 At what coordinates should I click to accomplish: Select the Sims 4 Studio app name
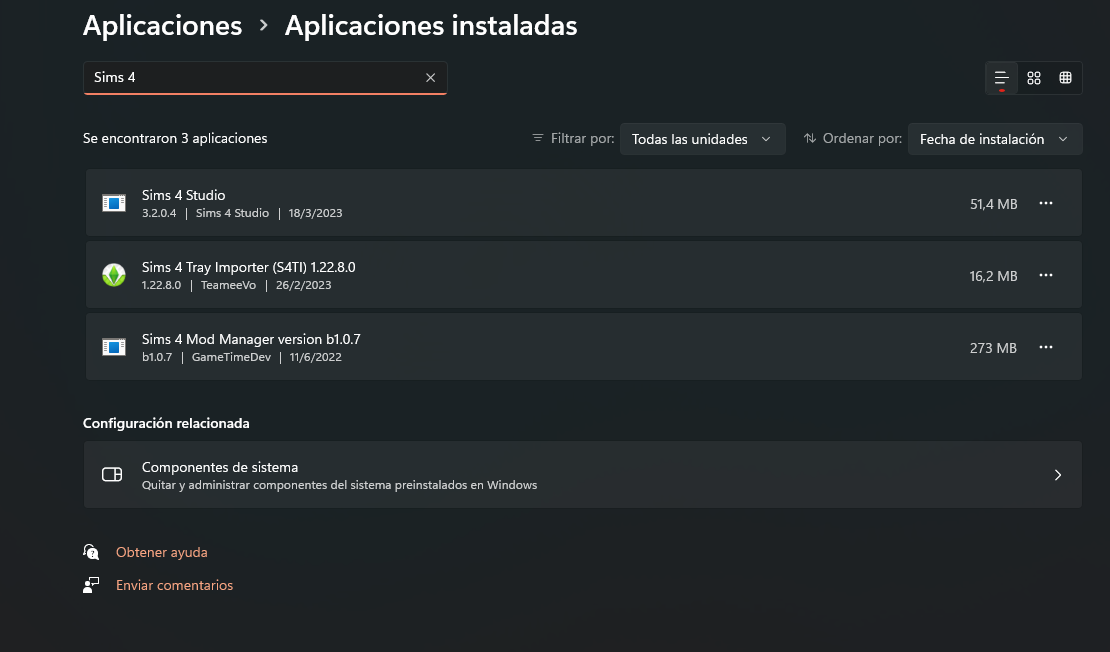pyautogui.click(x=183, y=195)
